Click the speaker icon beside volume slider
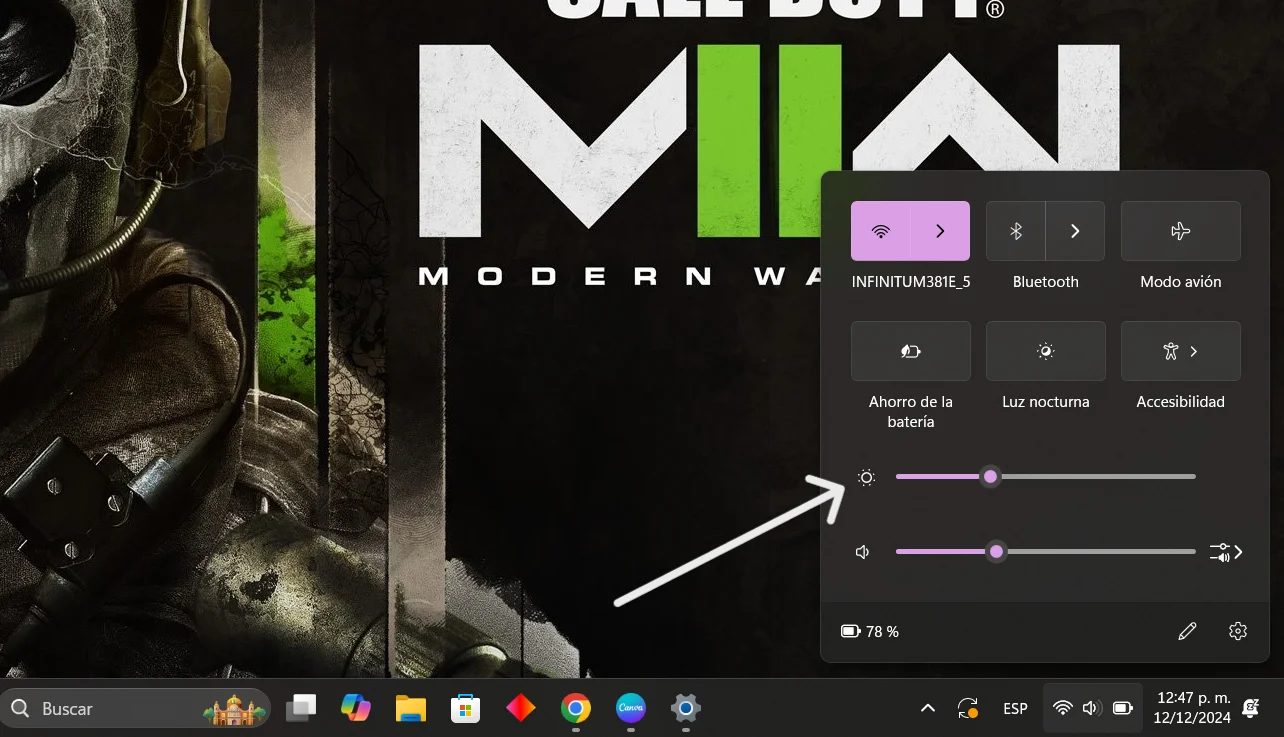 pos(863,552)
